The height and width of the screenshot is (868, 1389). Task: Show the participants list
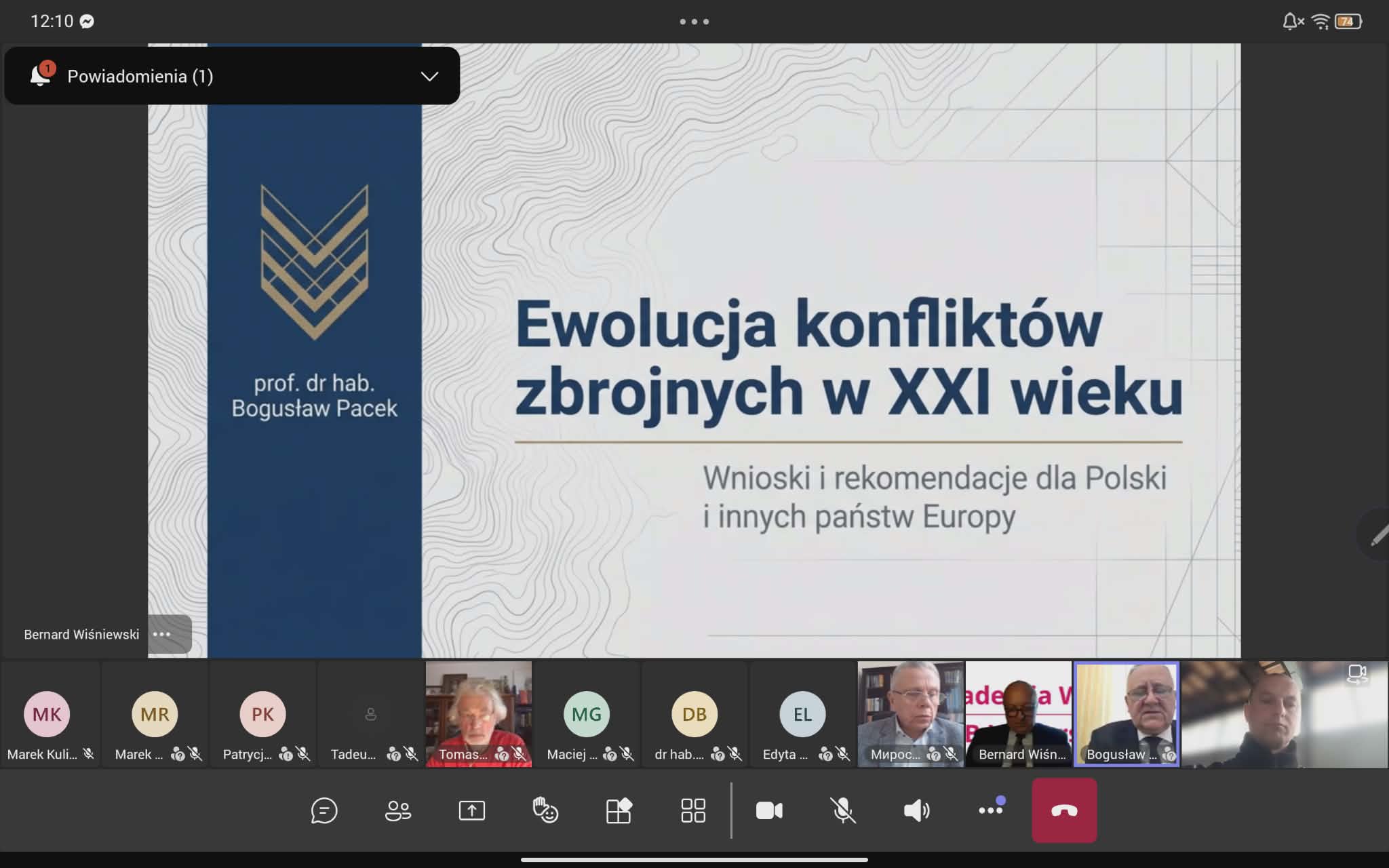click(x=397, y=810)
